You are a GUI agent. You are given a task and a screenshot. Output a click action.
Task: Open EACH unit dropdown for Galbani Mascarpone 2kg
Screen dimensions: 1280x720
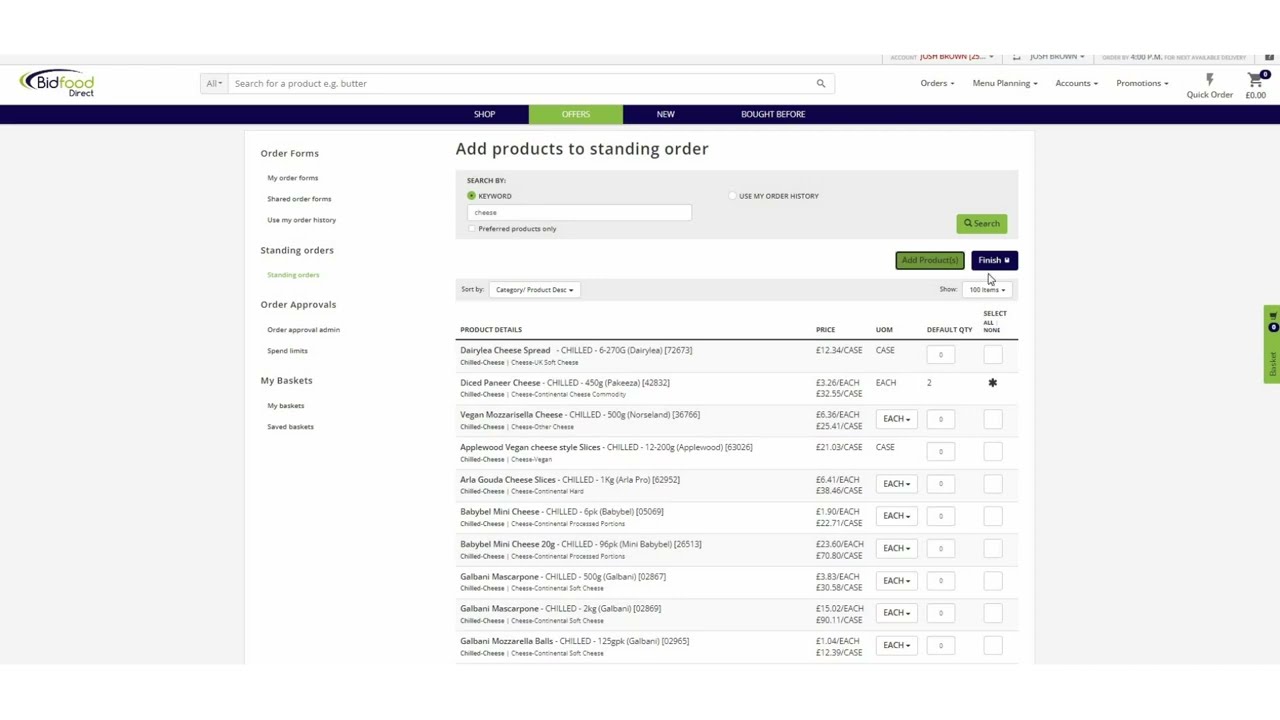[896, 613]
